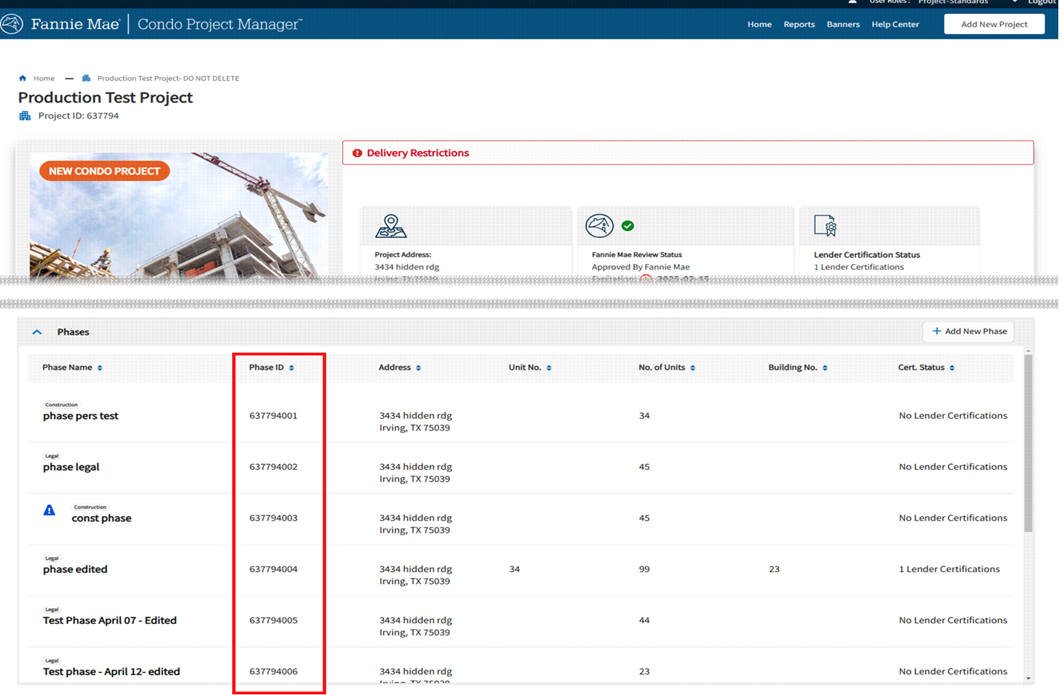Click the project building icon in breadcrumb
This screenshot has height=695, width=1063.
(x=86, y=78)
